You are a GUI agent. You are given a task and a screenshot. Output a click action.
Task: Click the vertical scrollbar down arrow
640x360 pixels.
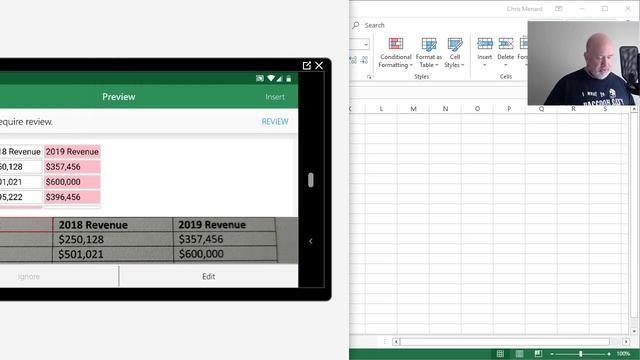(634, 331)
